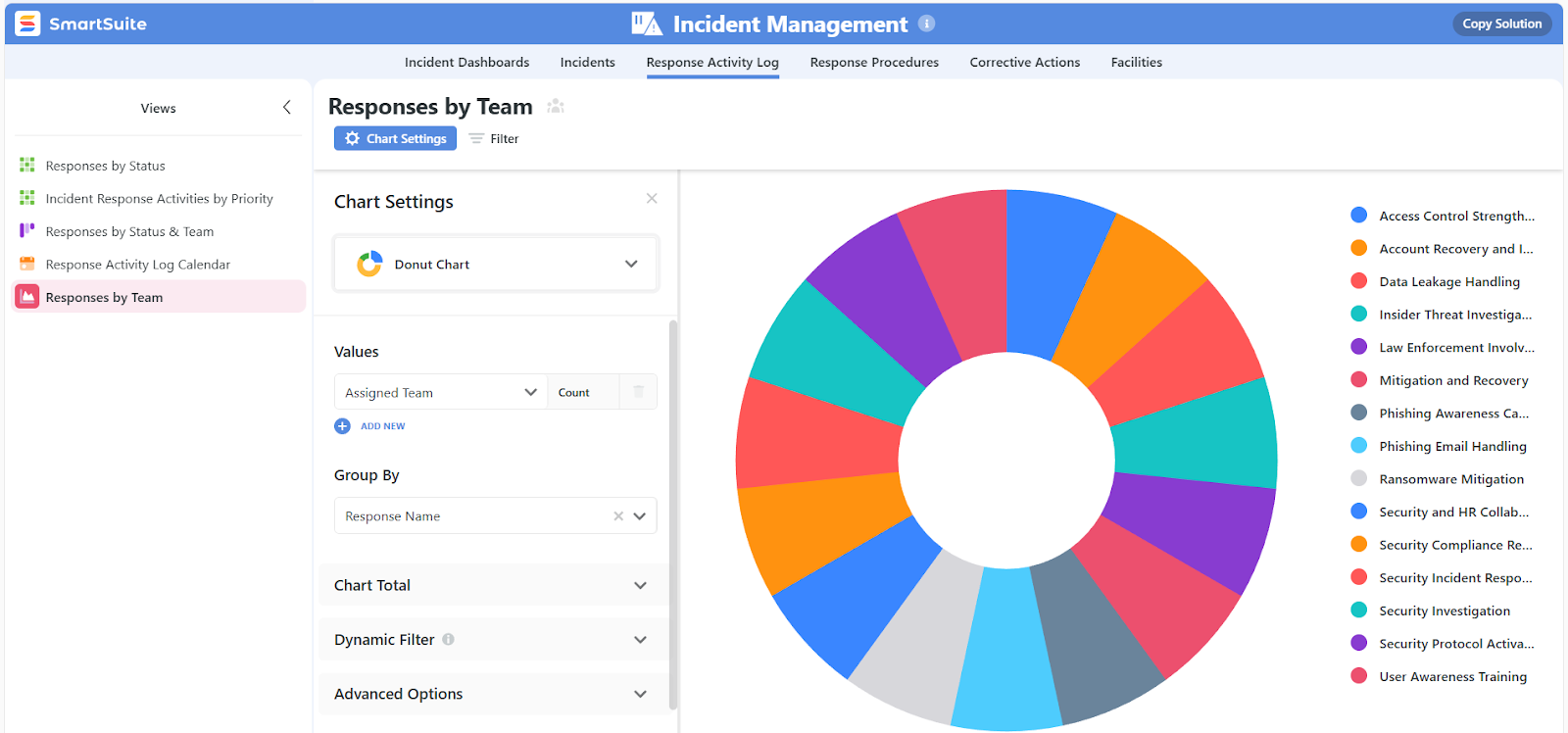Click the Security Investigation legend label

1445,611
